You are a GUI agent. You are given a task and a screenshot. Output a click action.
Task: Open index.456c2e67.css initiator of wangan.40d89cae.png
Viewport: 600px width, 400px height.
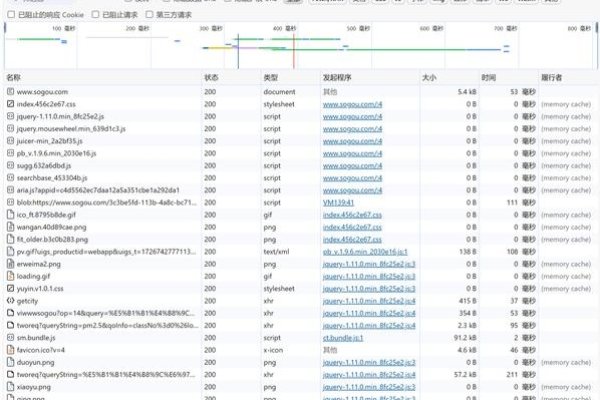tap(352, 227)
